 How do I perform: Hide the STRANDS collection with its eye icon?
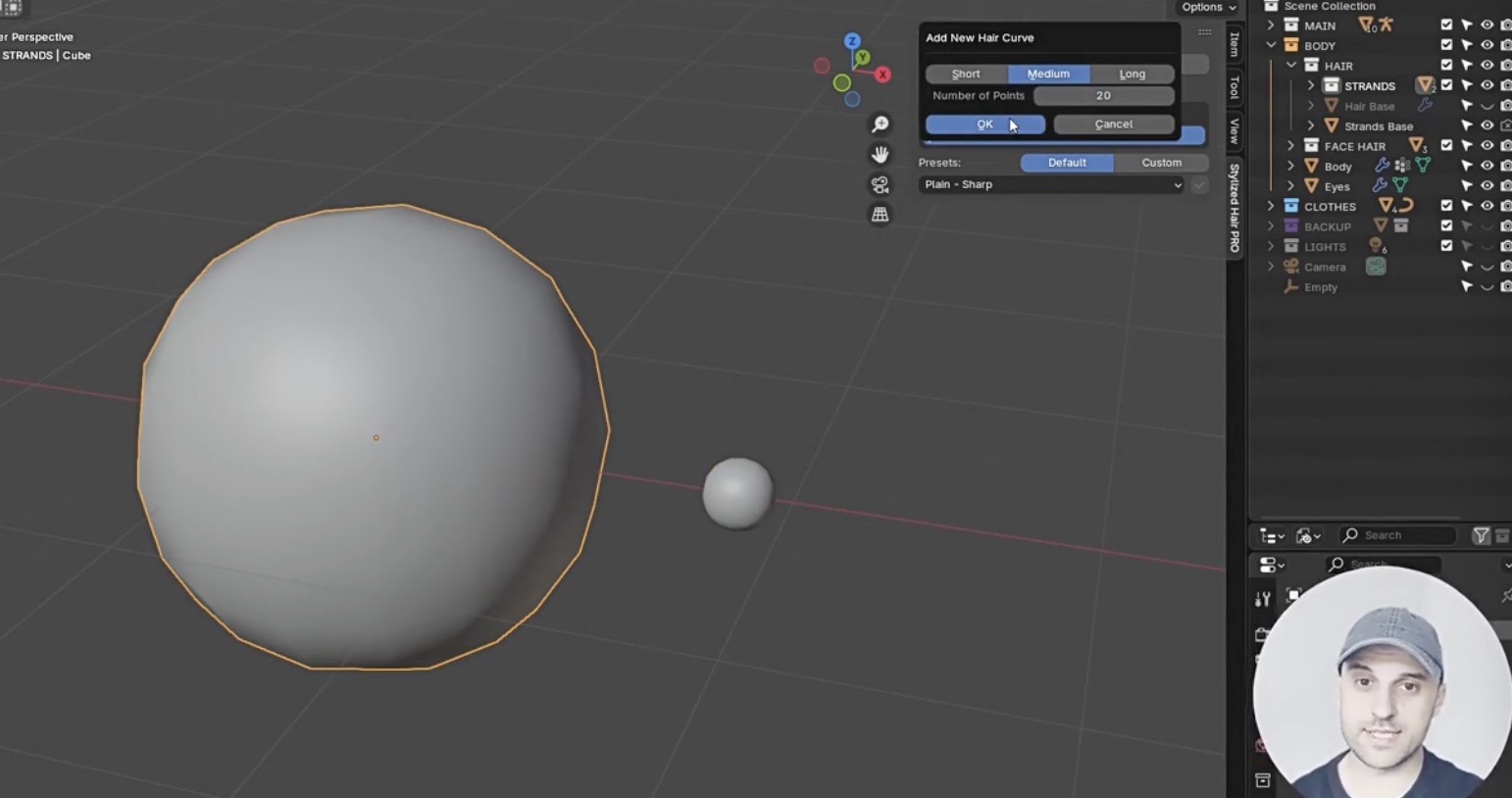coord(1487,85)
